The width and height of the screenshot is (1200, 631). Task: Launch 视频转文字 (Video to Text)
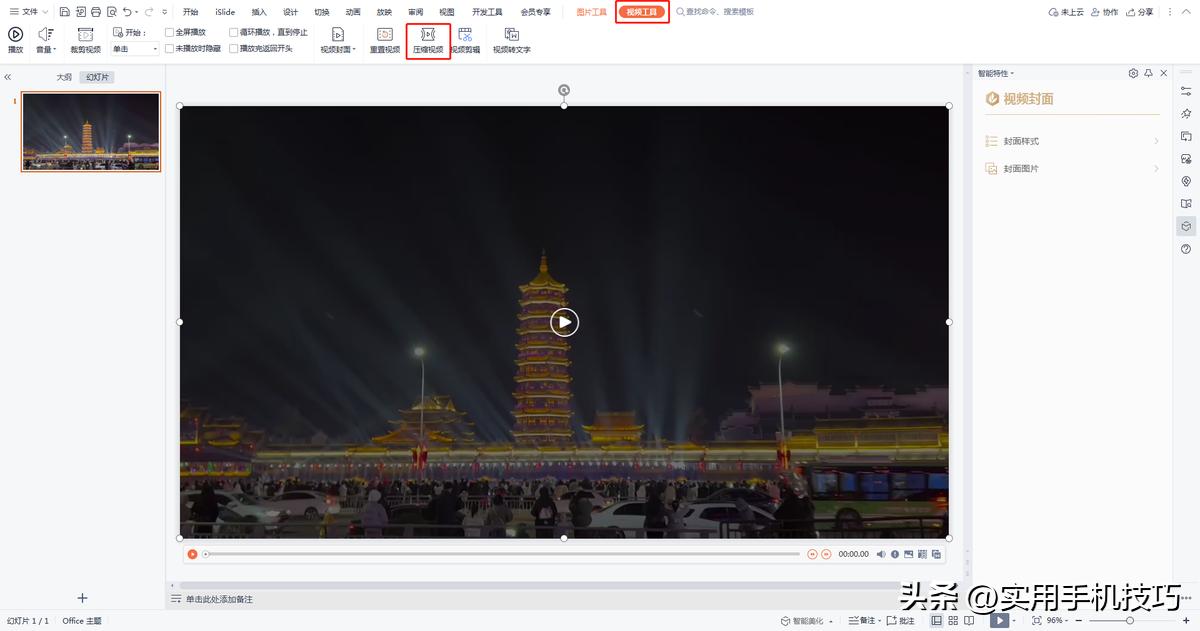coord(512,40)
